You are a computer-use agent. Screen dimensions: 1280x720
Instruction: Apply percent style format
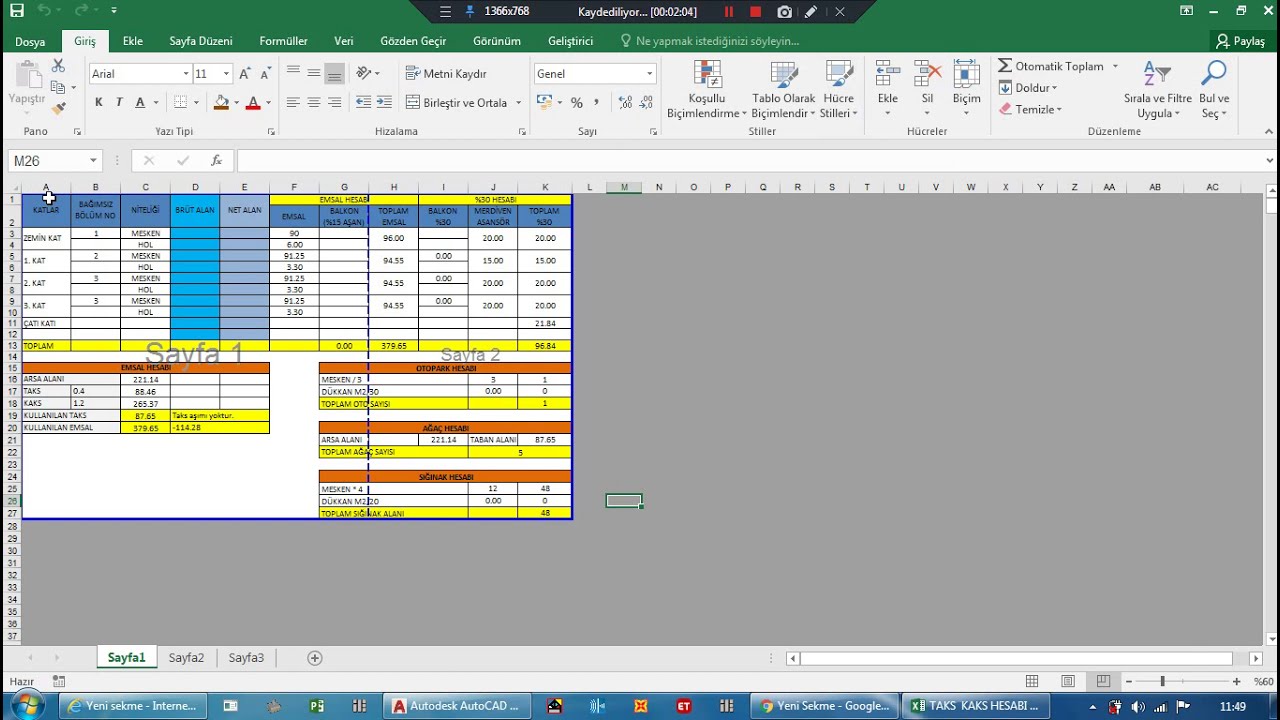click(576, 102)
